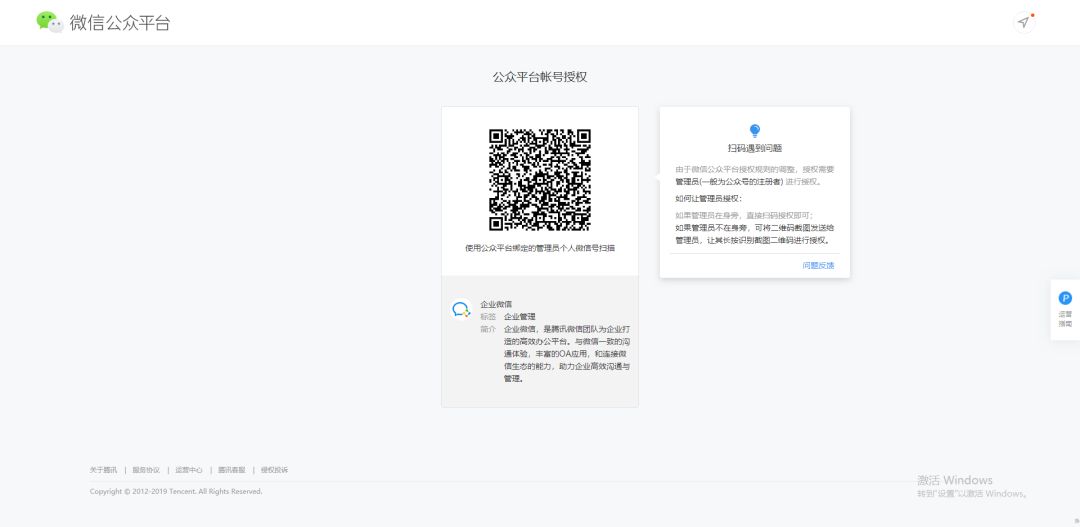1080x527 pixels.
Task: Open the 问题反馈 link
Action: [818, 265]
